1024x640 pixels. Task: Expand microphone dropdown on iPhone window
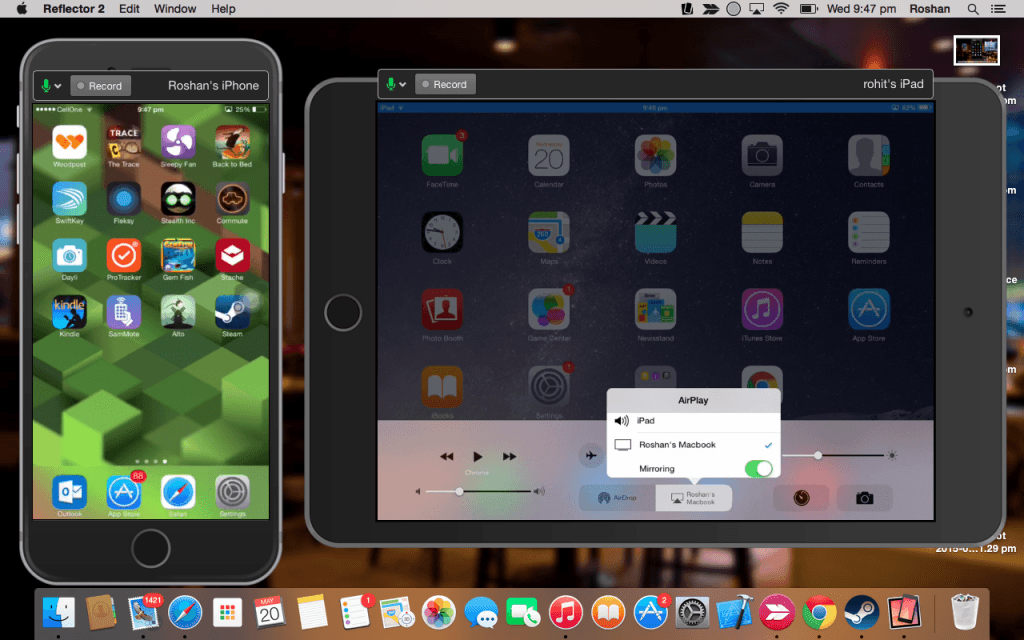[x=49, y=86]
